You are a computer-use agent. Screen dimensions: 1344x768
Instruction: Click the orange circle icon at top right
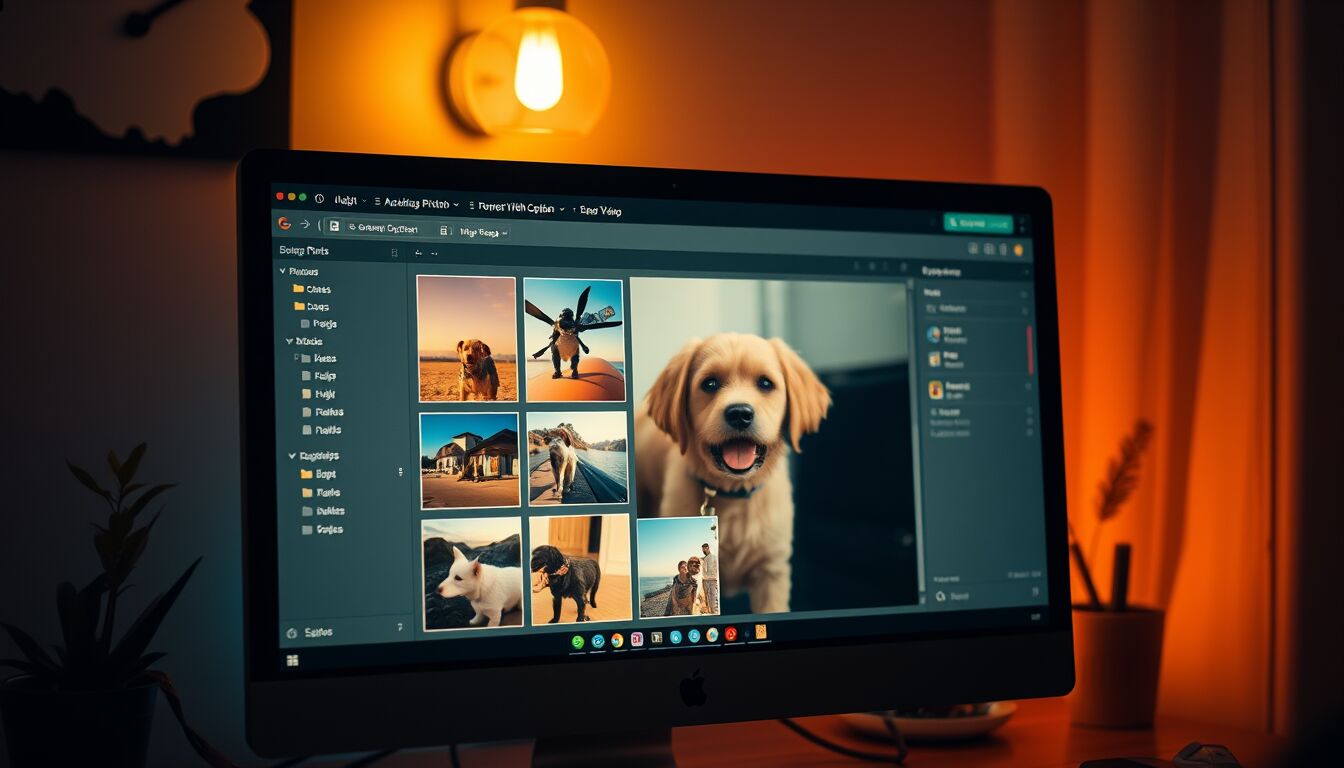click(x=1019, y=249)
